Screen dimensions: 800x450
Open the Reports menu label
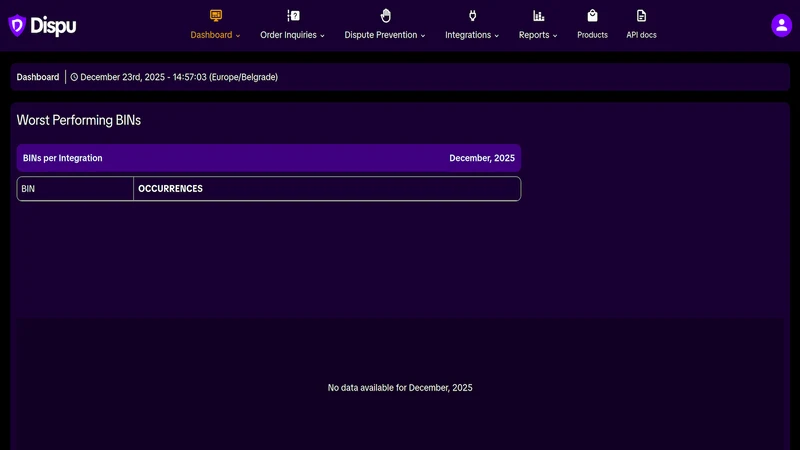[534, 35]
